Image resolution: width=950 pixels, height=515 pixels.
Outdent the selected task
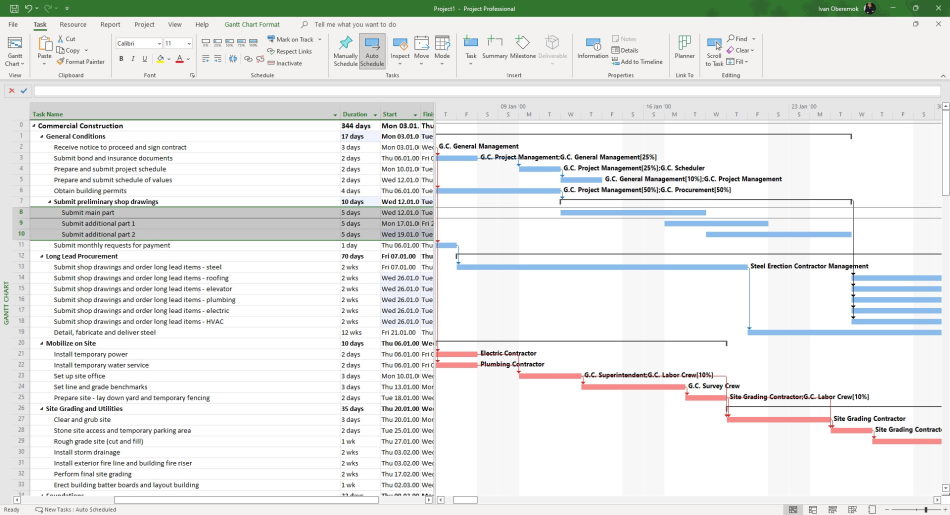[206, 59]
